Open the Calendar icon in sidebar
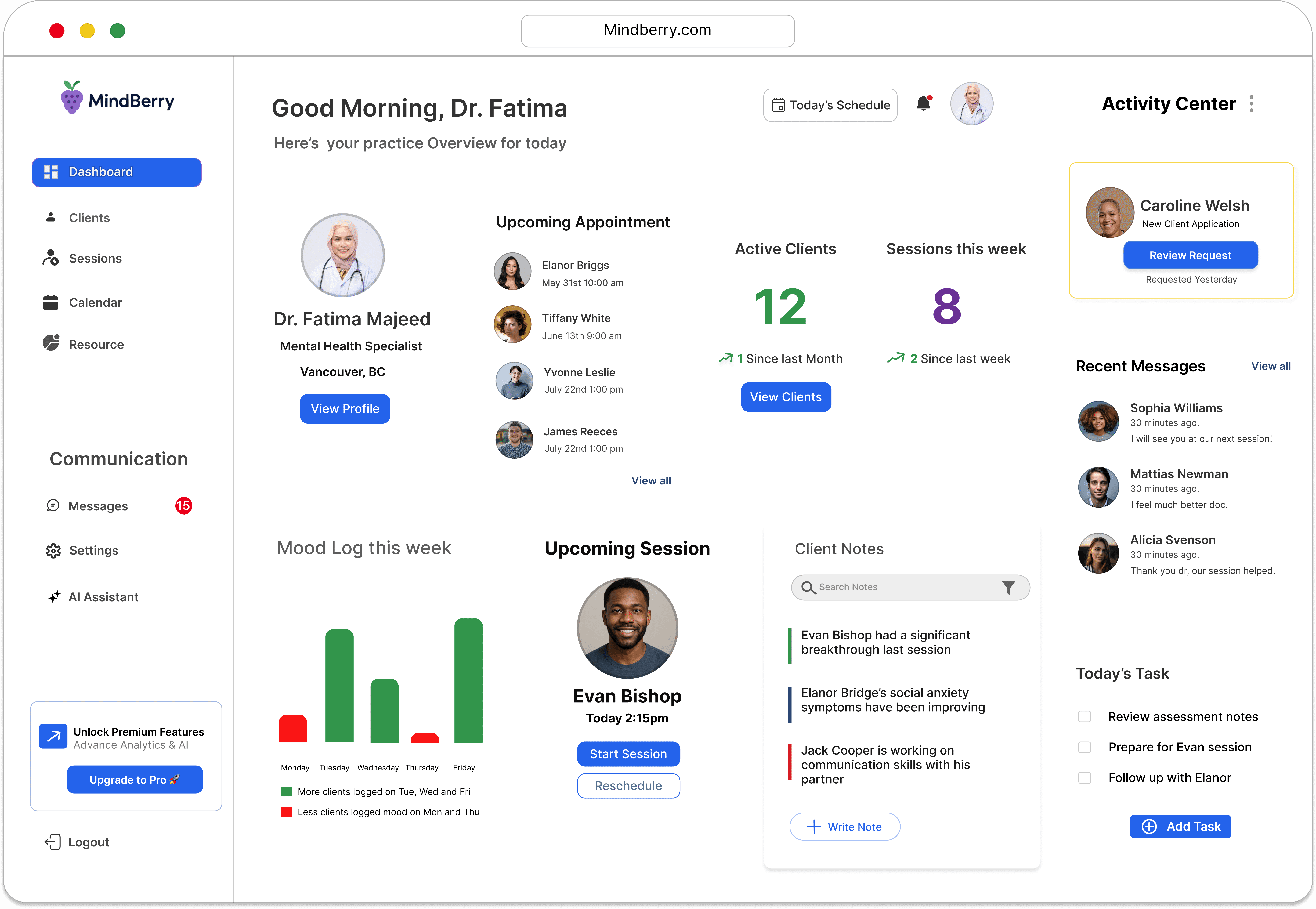This screenshot has height=909, width=1316. pyautogui.click(x=51, y=302)
